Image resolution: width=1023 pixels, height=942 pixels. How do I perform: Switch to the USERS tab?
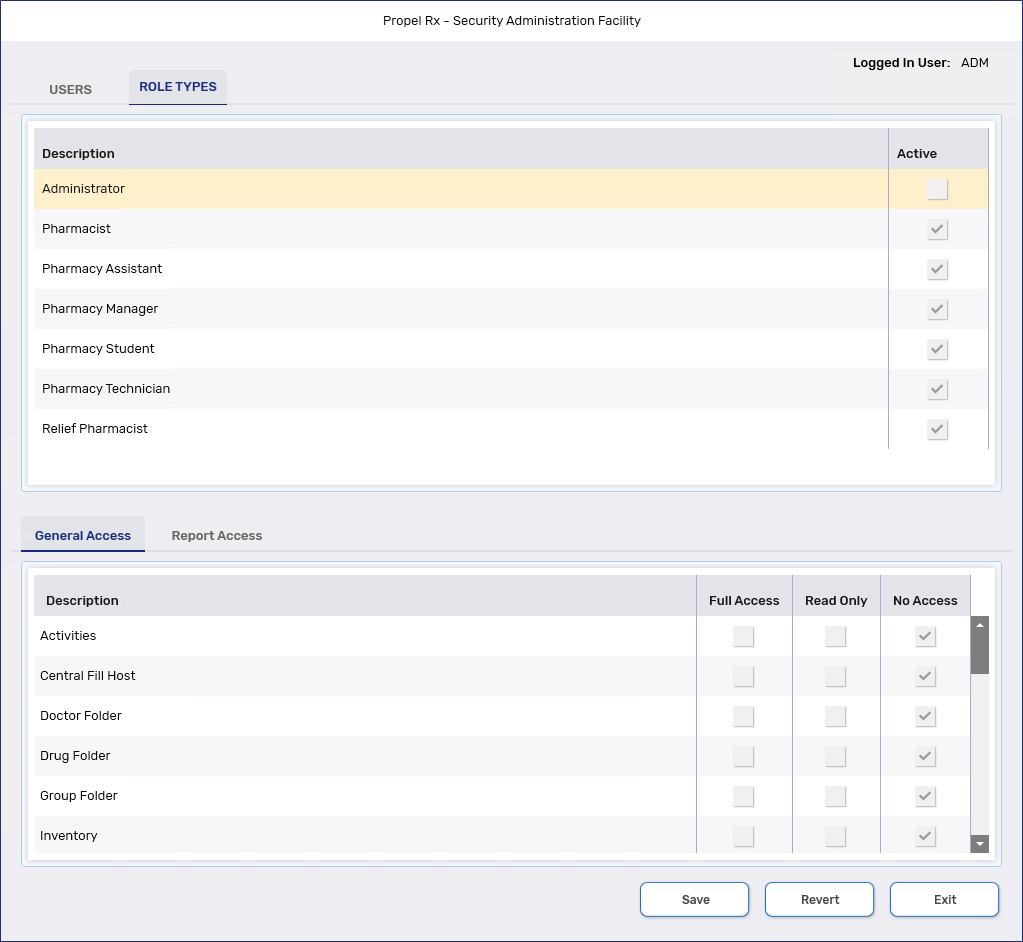tap(70, 89)
